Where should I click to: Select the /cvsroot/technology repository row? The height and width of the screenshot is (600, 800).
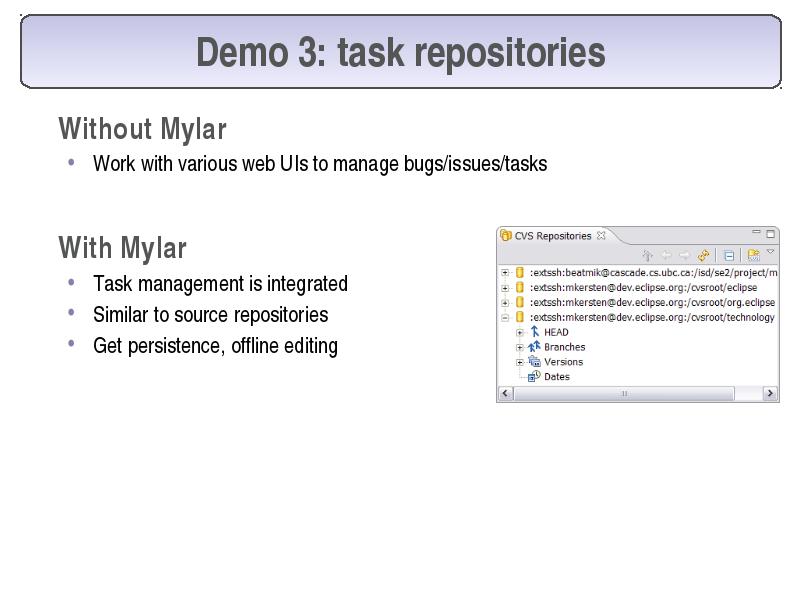[652, 317]
